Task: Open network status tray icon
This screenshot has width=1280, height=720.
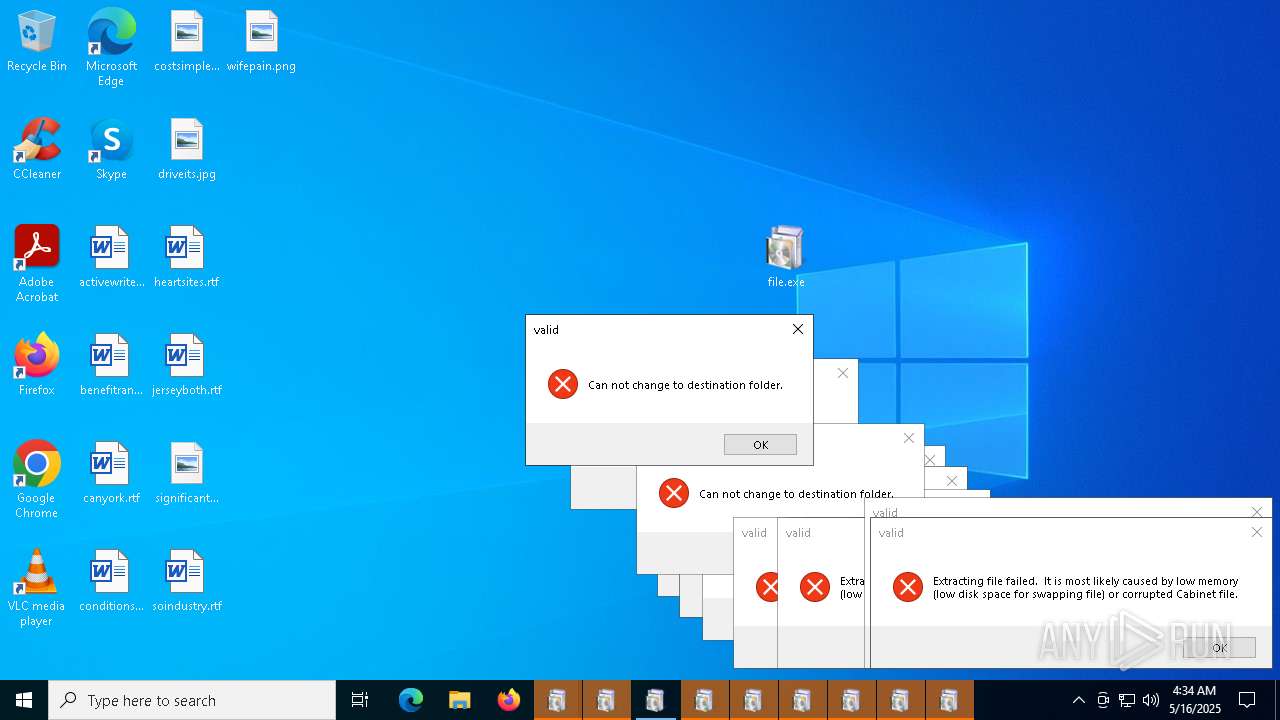Action: click(1127, 700)
